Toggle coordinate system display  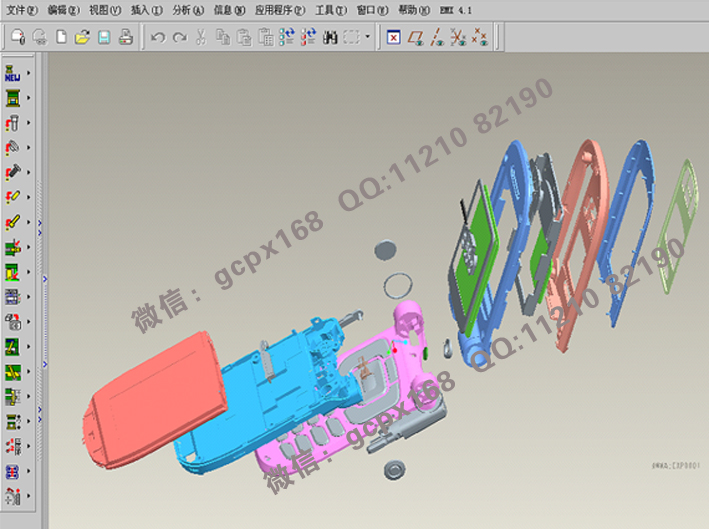479,38
